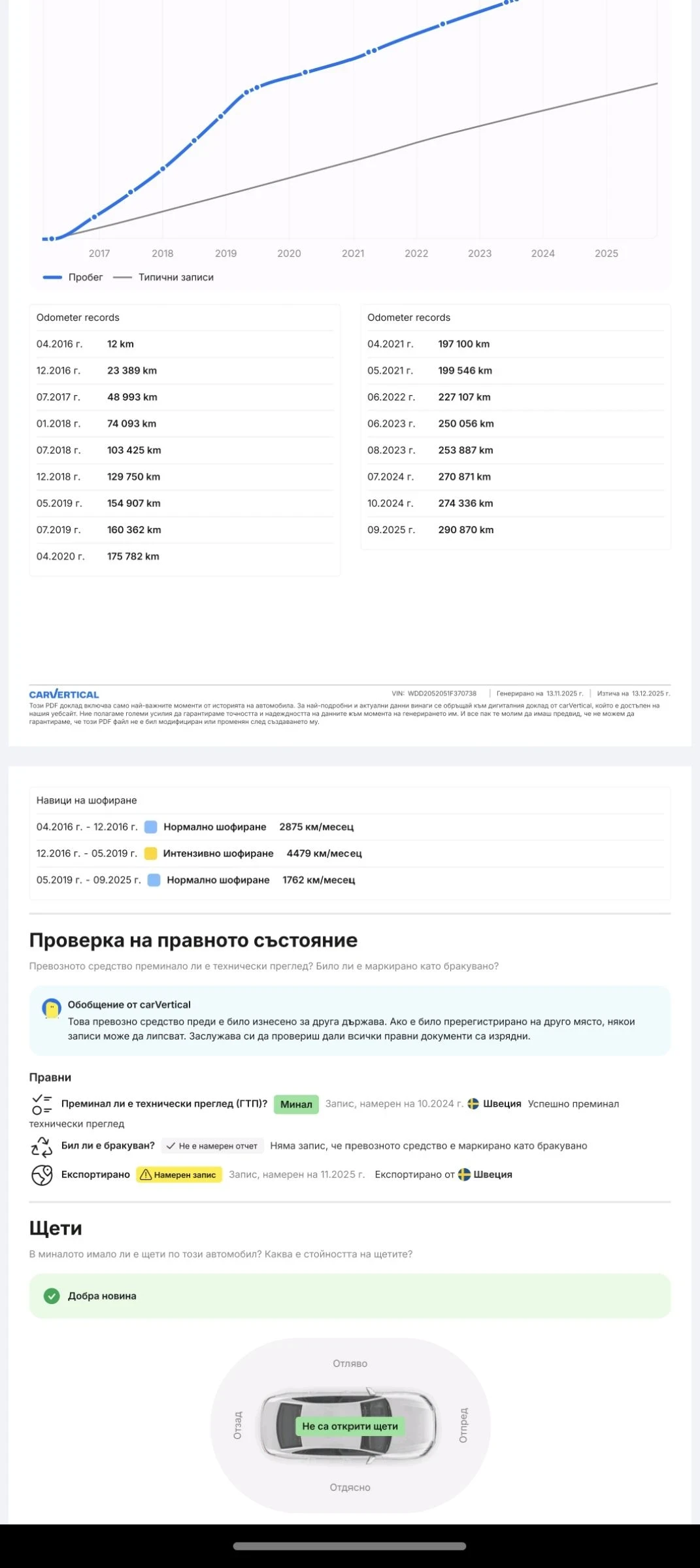Click the Swedish flag in the export row
700x1568 pixels.
point(464,1175)
